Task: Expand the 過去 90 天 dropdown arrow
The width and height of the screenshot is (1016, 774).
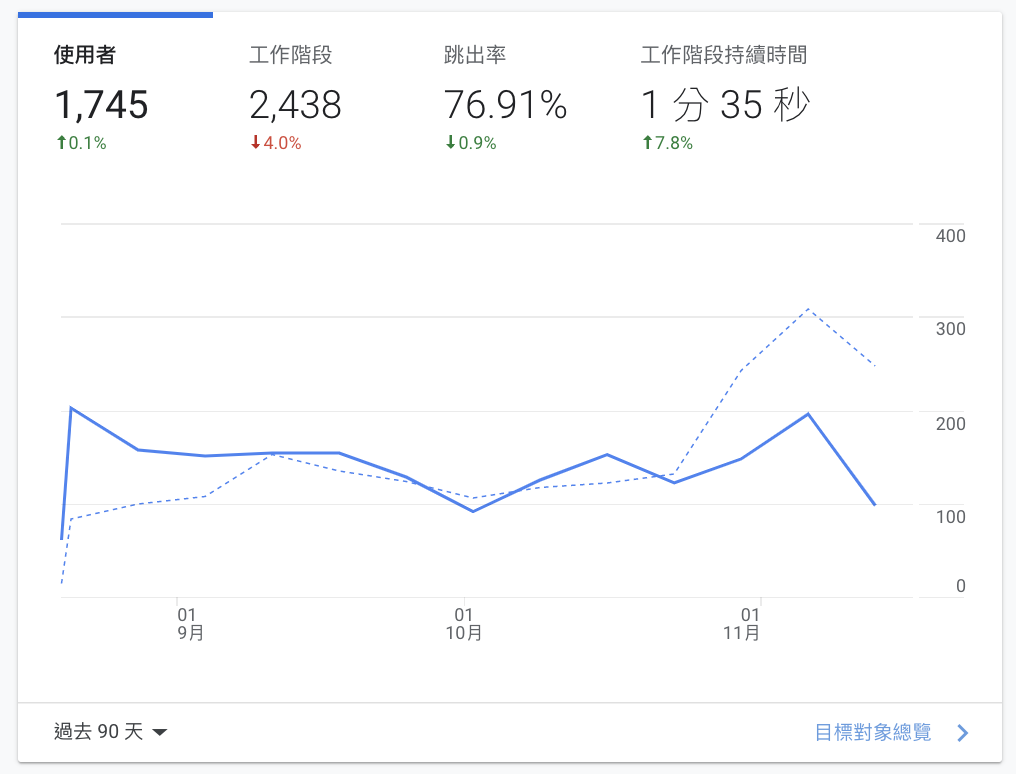Action: tap(160, 733)
